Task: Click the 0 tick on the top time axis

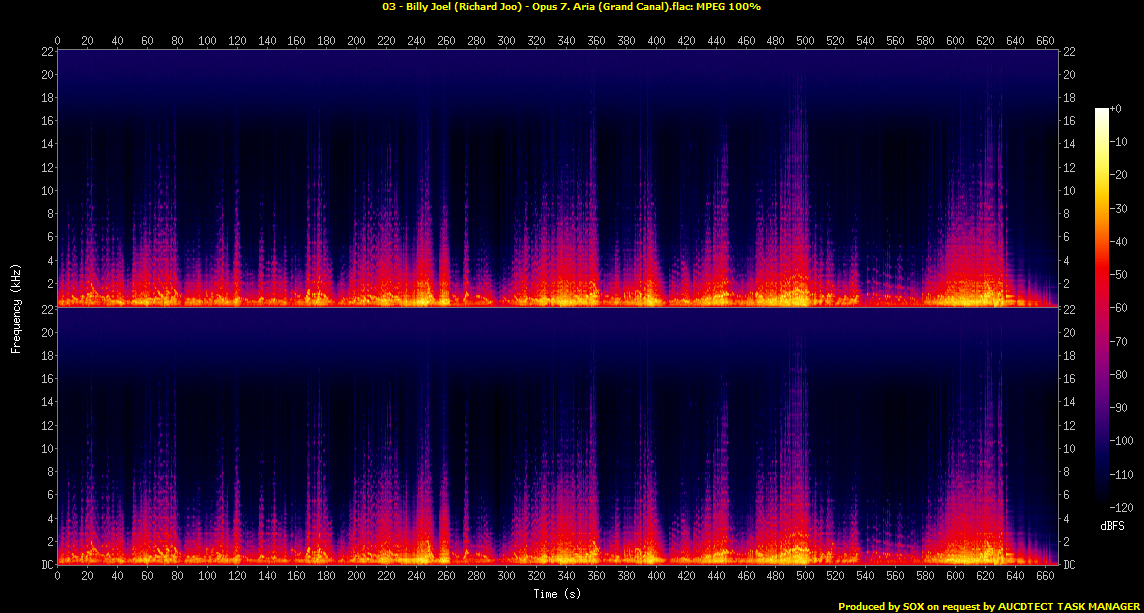Action: click(58, 41)
